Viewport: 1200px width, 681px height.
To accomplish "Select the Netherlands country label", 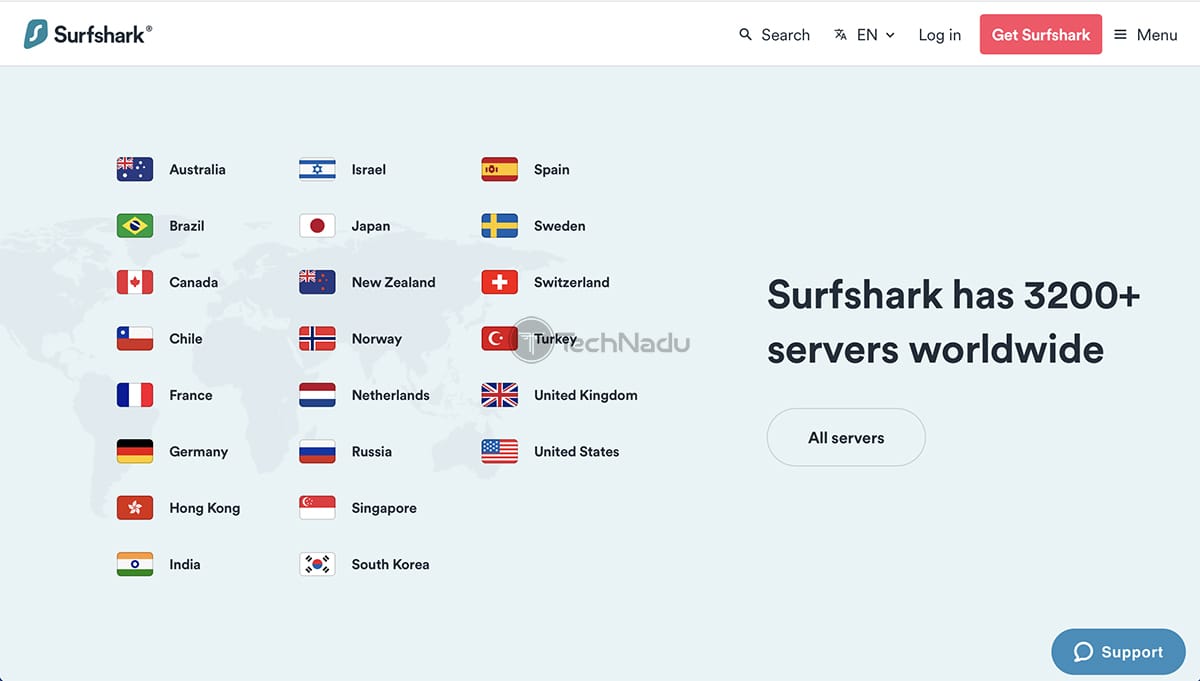I will point(390,395).
